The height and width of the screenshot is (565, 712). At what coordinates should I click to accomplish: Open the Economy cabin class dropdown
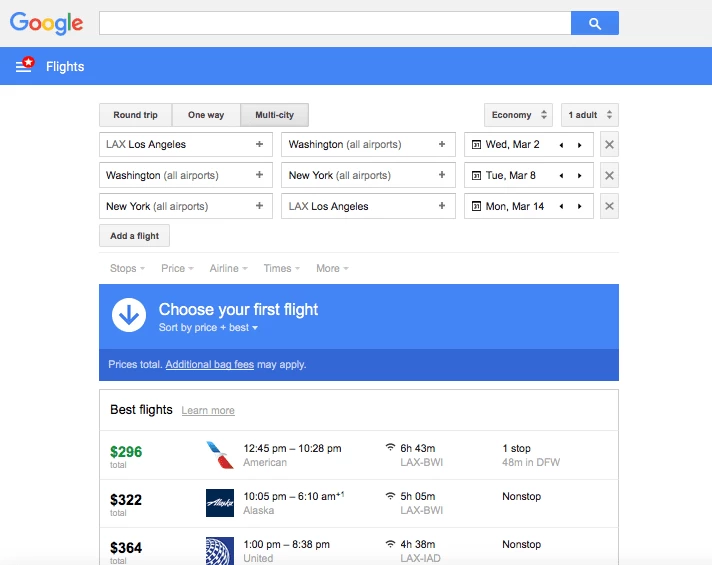pos(518,115)
